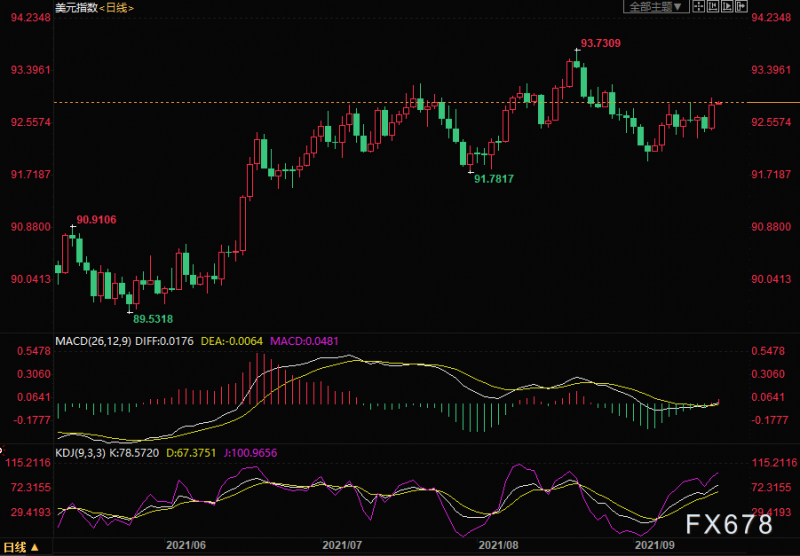Click the 91.7817 low price label

click(x=494, y=179)
